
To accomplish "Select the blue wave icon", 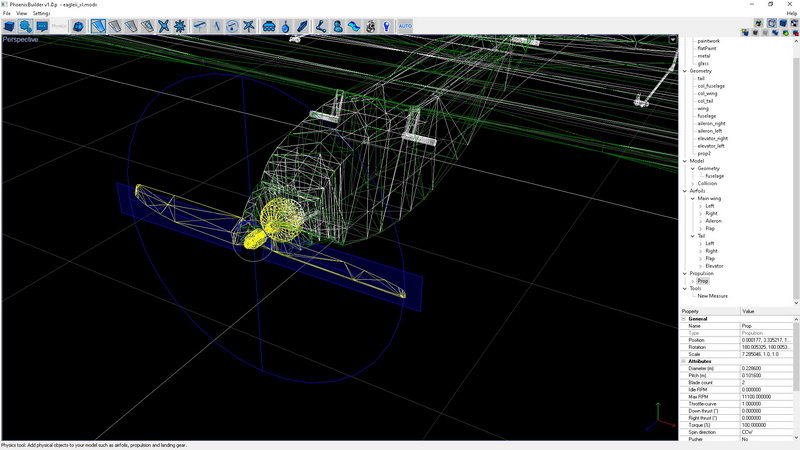I will (354, 25).
